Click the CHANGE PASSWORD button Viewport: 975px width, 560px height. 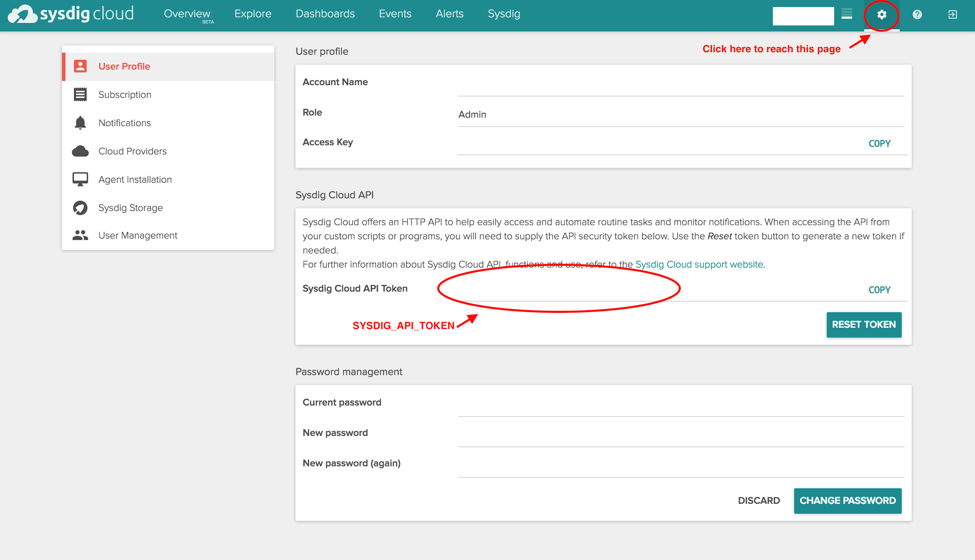(848, 500)
